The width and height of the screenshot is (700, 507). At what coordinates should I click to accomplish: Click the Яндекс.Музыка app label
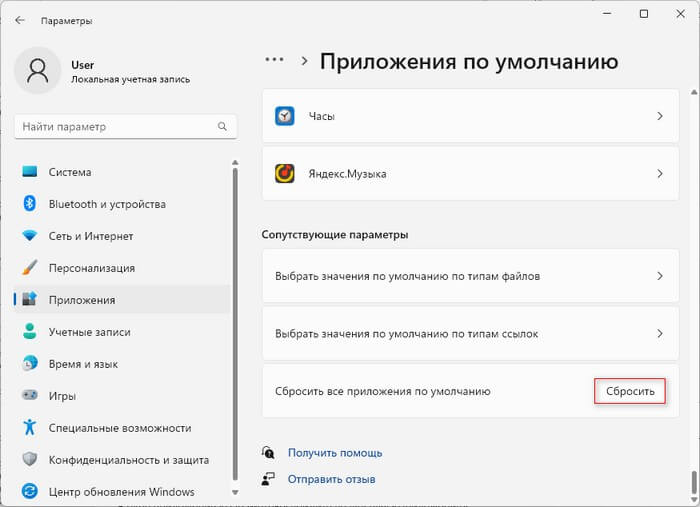click(347, 174)
